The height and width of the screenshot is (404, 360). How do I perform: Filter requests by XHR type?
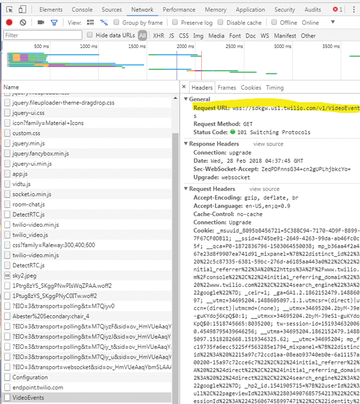coord(158,35)
